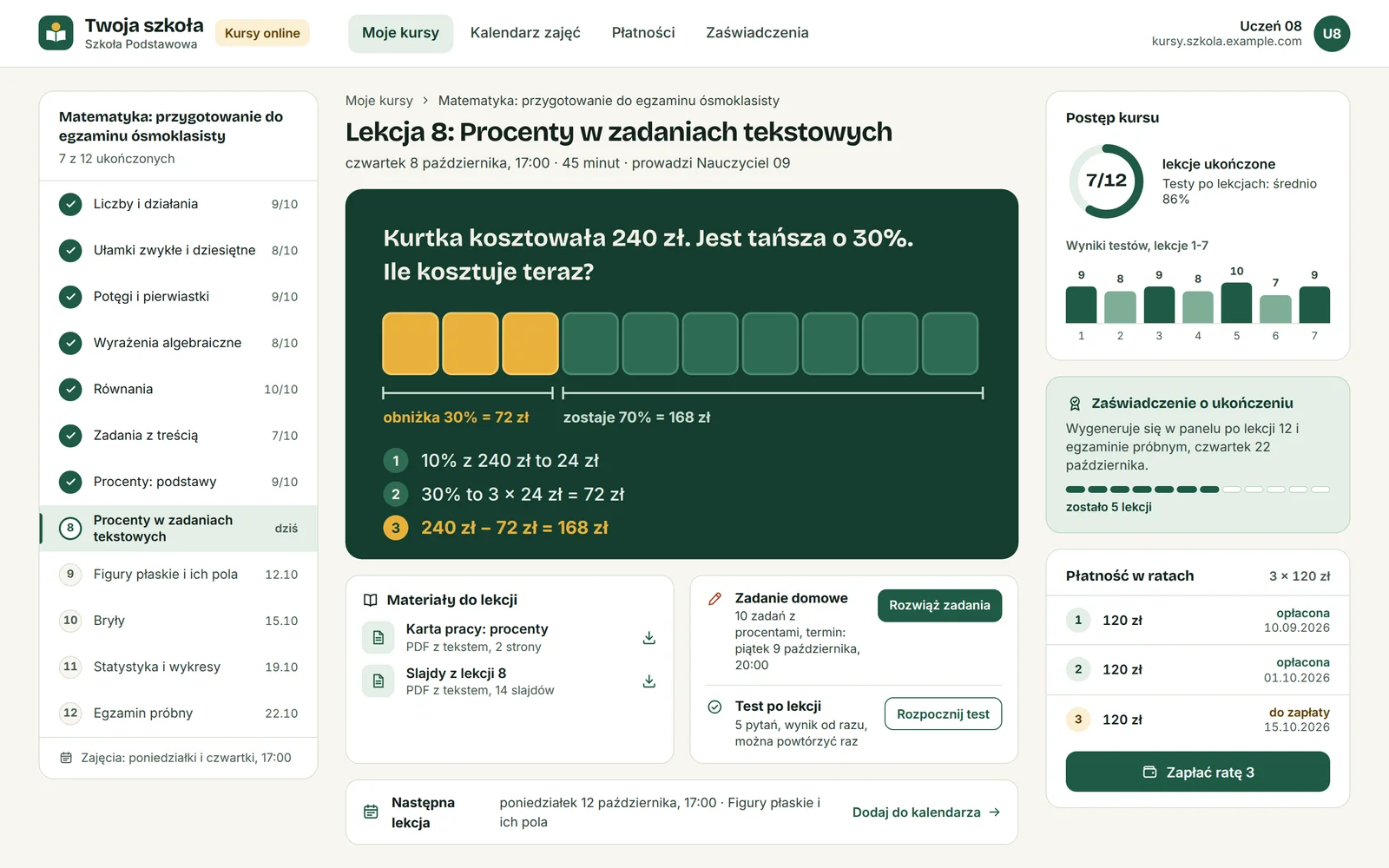Screen dimensions: 1389x868
Task: Open the Bryły lesson row
Action: pyautogui.click(x=179, y=621)
